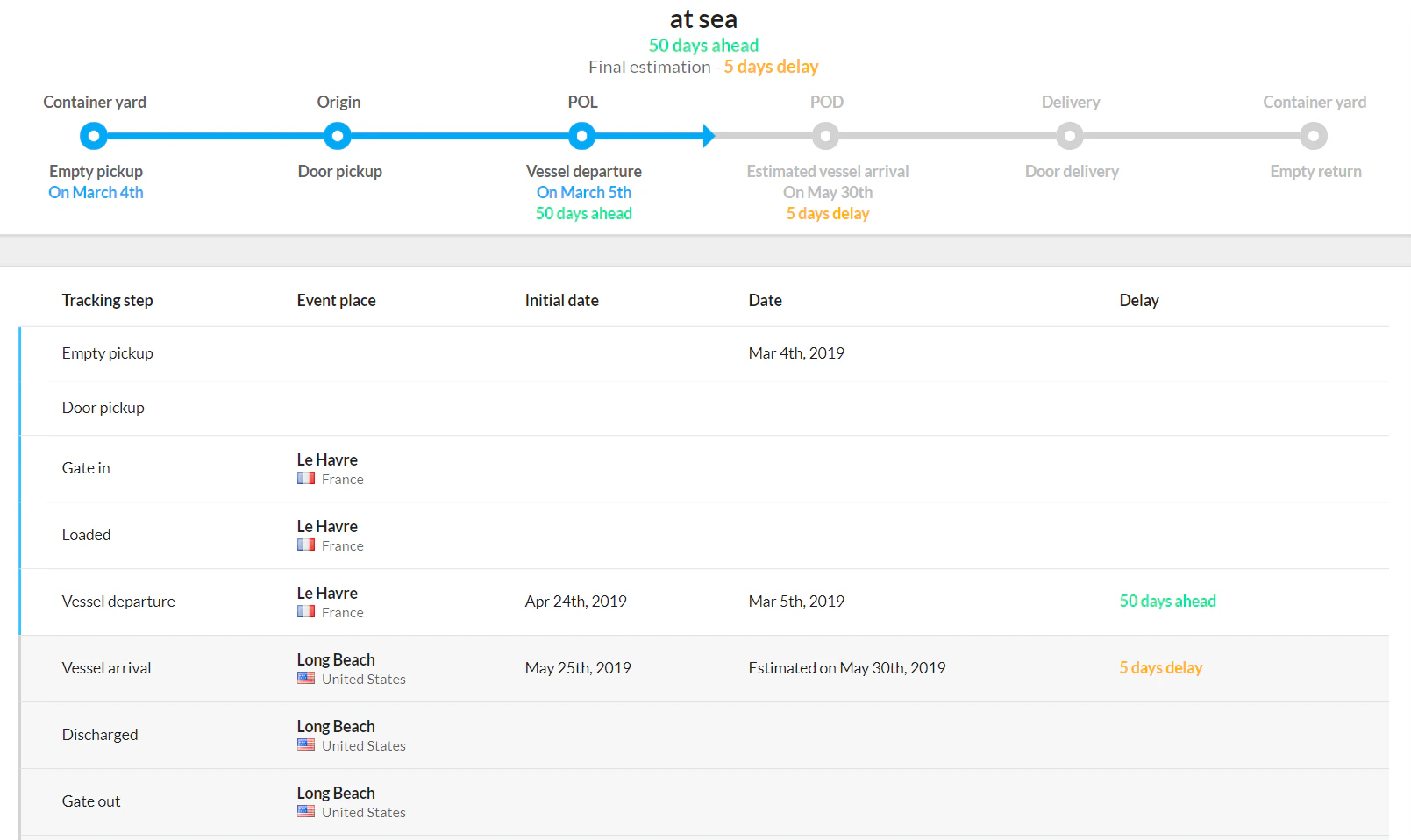Click the Empty return milestone circle
This screenshot has width=1411, height=840.
point(1314,136)
